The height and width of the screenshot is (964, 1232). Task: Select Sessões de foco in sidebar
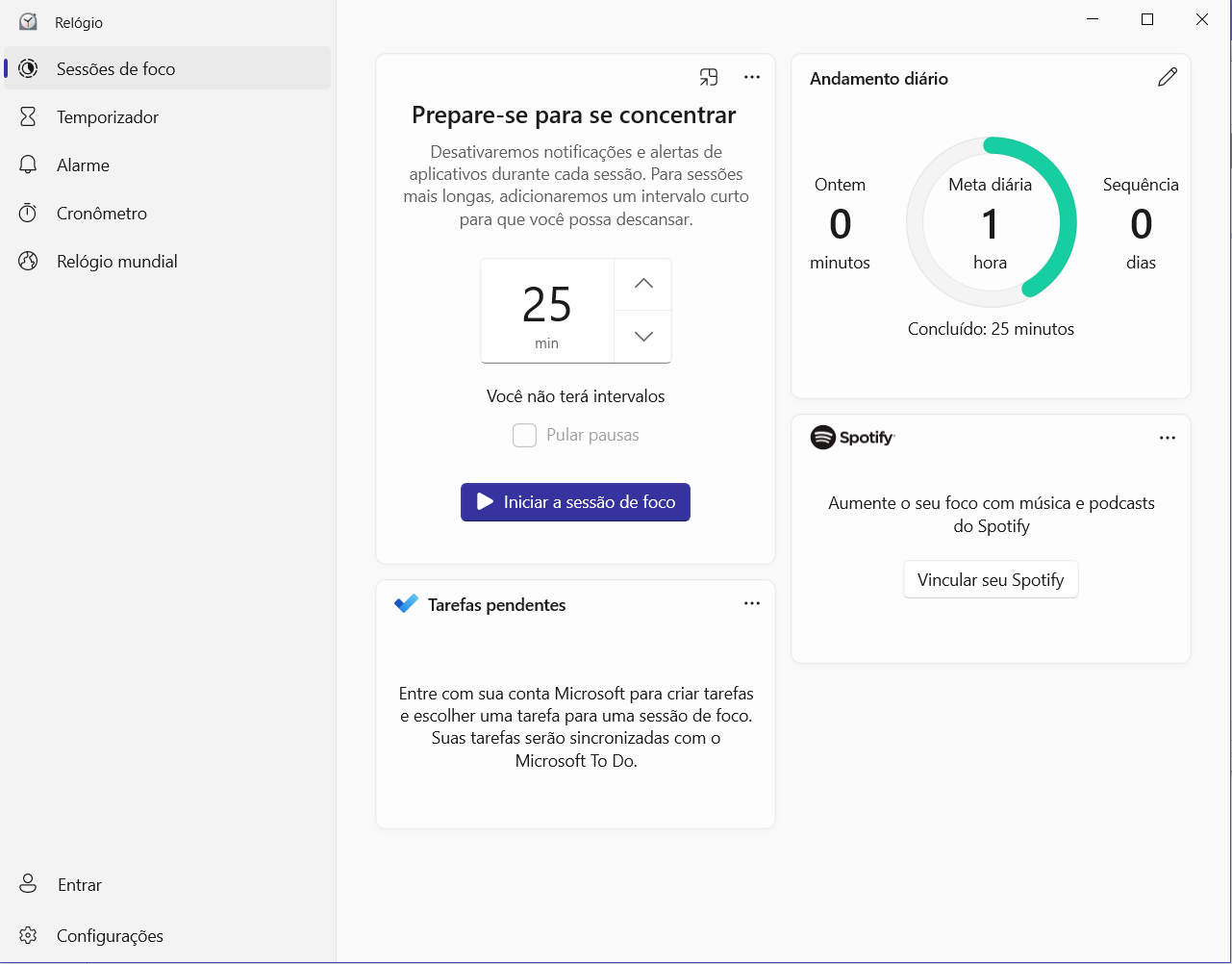pyautogui.click(x=167, y=68)
